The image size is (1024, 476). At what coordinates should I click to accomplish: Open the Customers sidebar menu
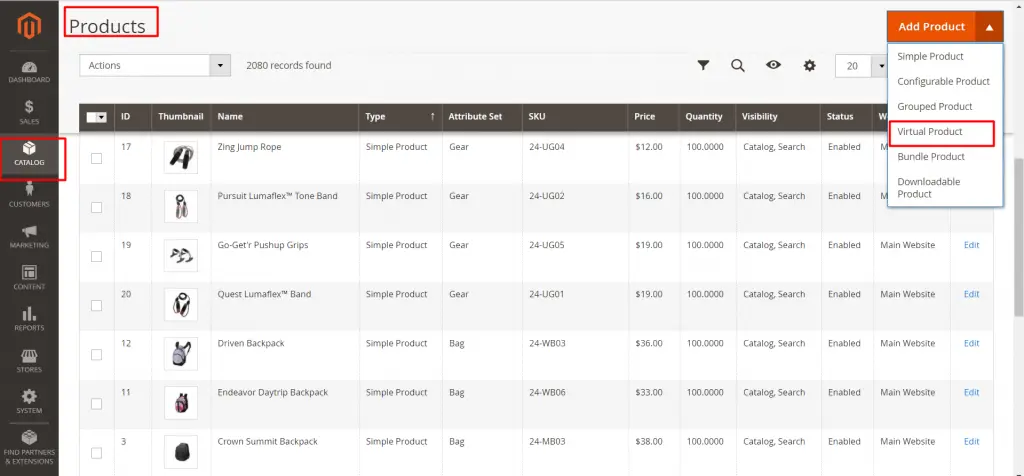coord(29,195)
